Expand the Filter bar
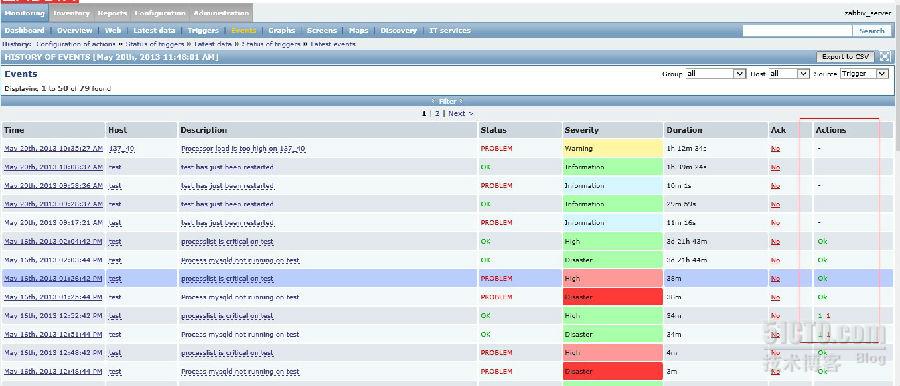Viewport: 900px width, 386px height. 447,101
